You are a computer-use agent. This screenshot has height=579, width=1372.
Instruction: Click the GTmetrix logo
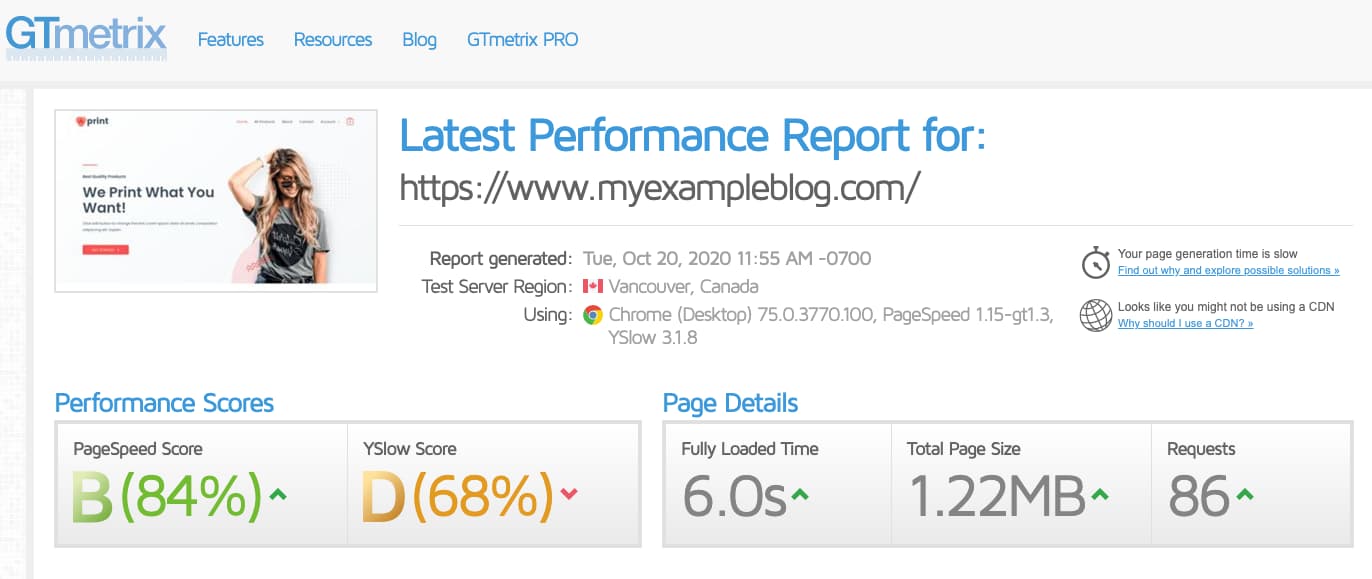pos(85,38)
